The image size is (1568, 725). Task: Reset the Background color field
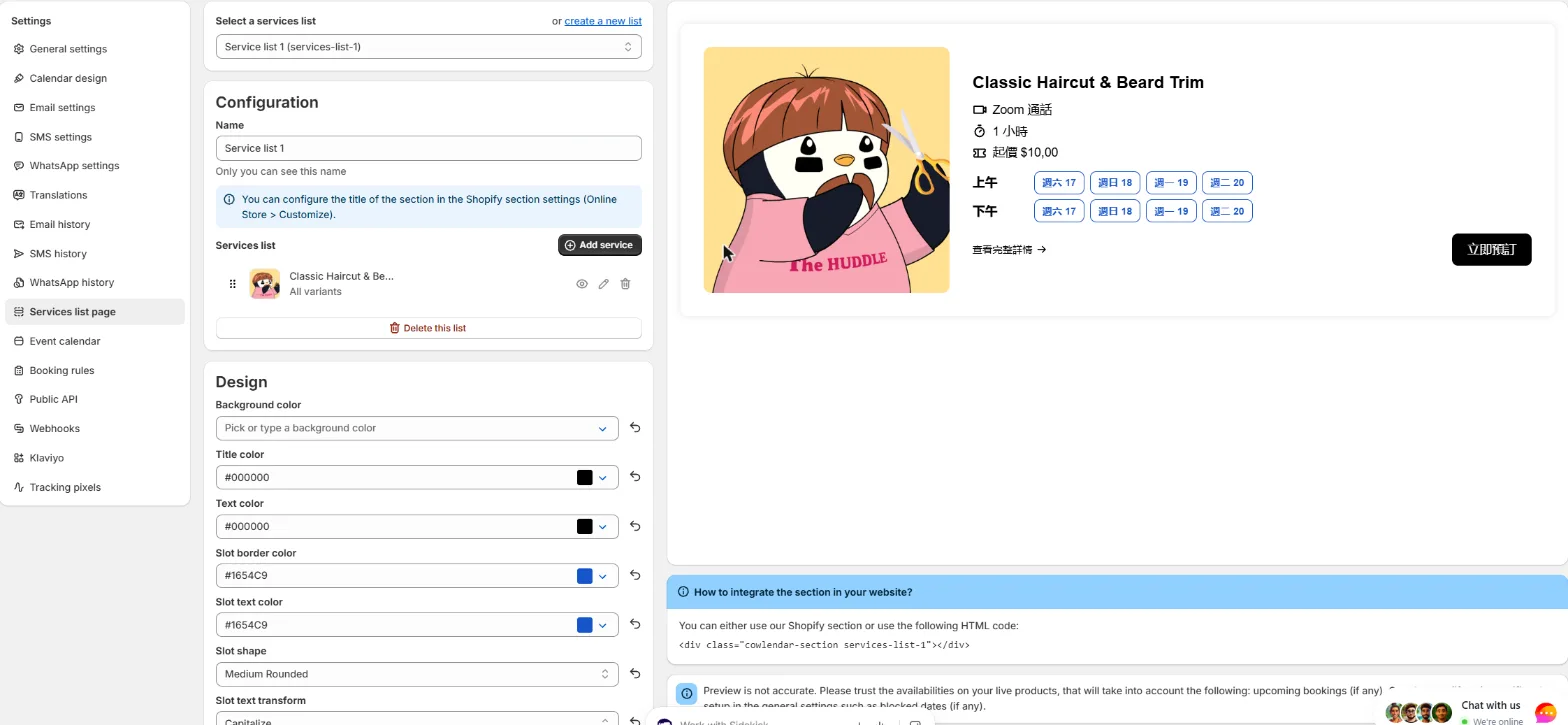pos(635,428)
